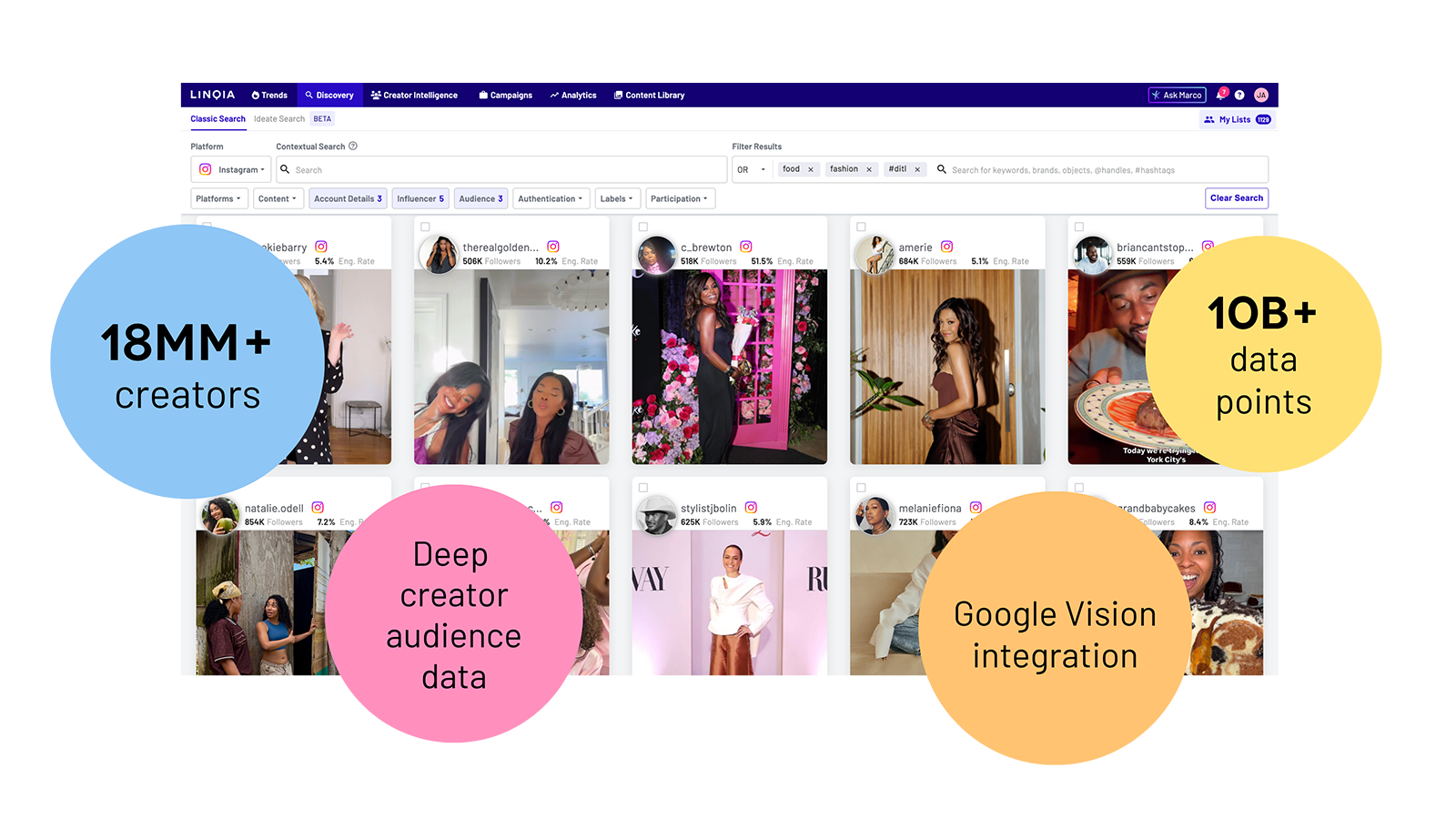Open briancantstop profile avatar
1456x819 pixels.
[x=1093, y=255]
